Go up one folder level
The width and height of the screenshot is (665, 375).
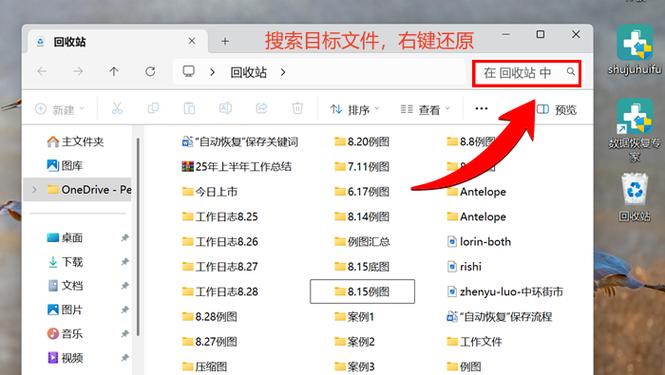[114, 72]
